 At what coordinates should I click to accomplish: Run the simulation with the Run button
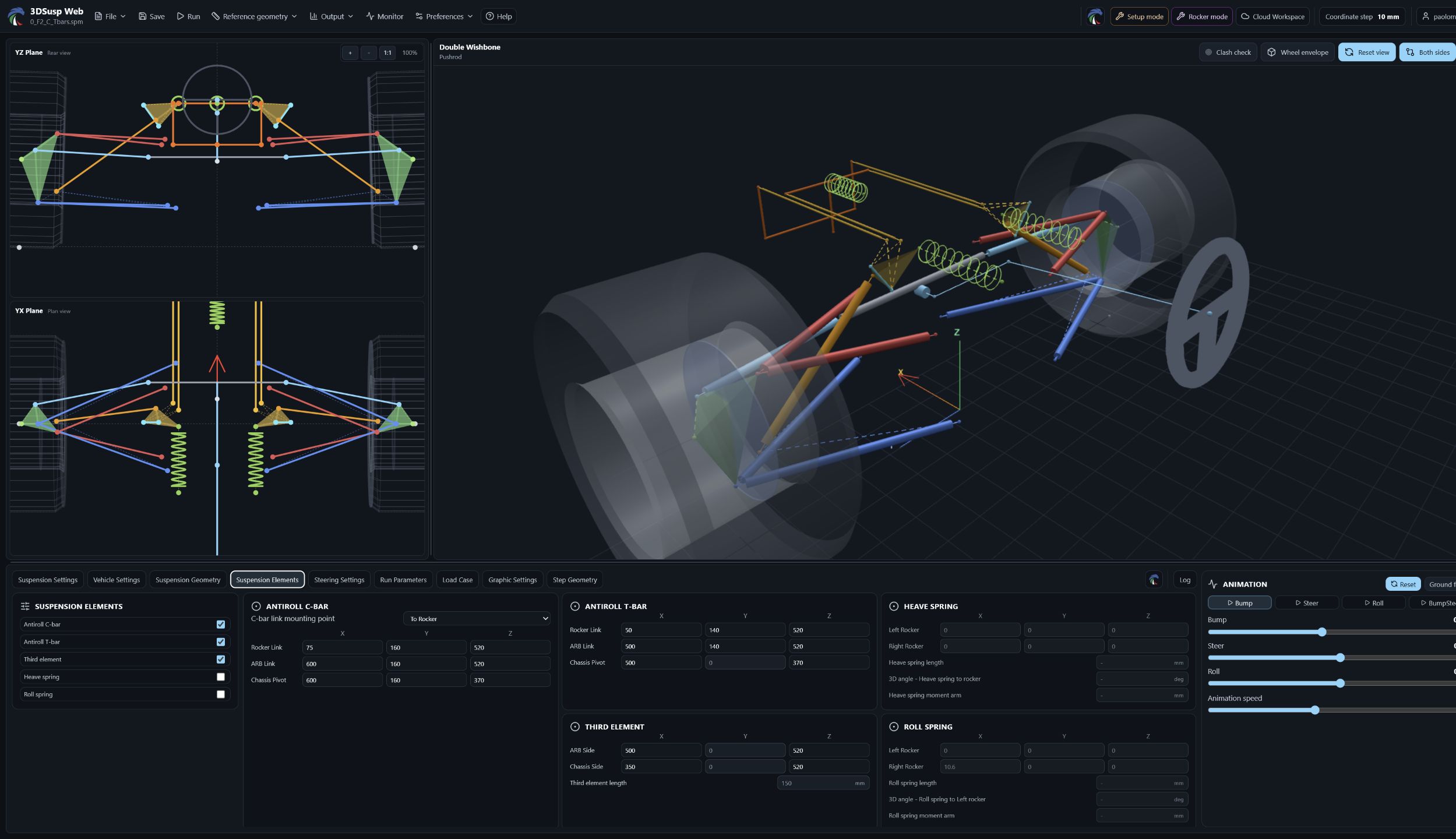tap(188, 16)
